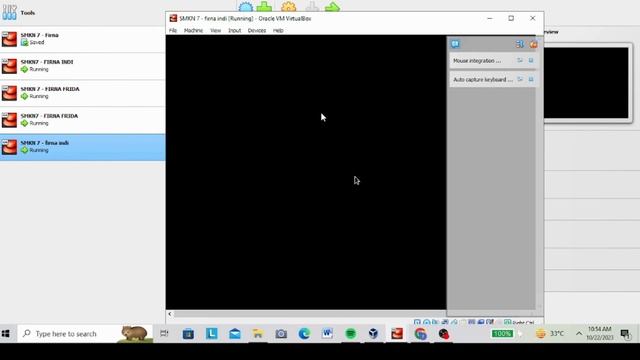Open Microsoft Edge from taskbar
This screenshot has width=640, height=360.
tap(304, 334)
